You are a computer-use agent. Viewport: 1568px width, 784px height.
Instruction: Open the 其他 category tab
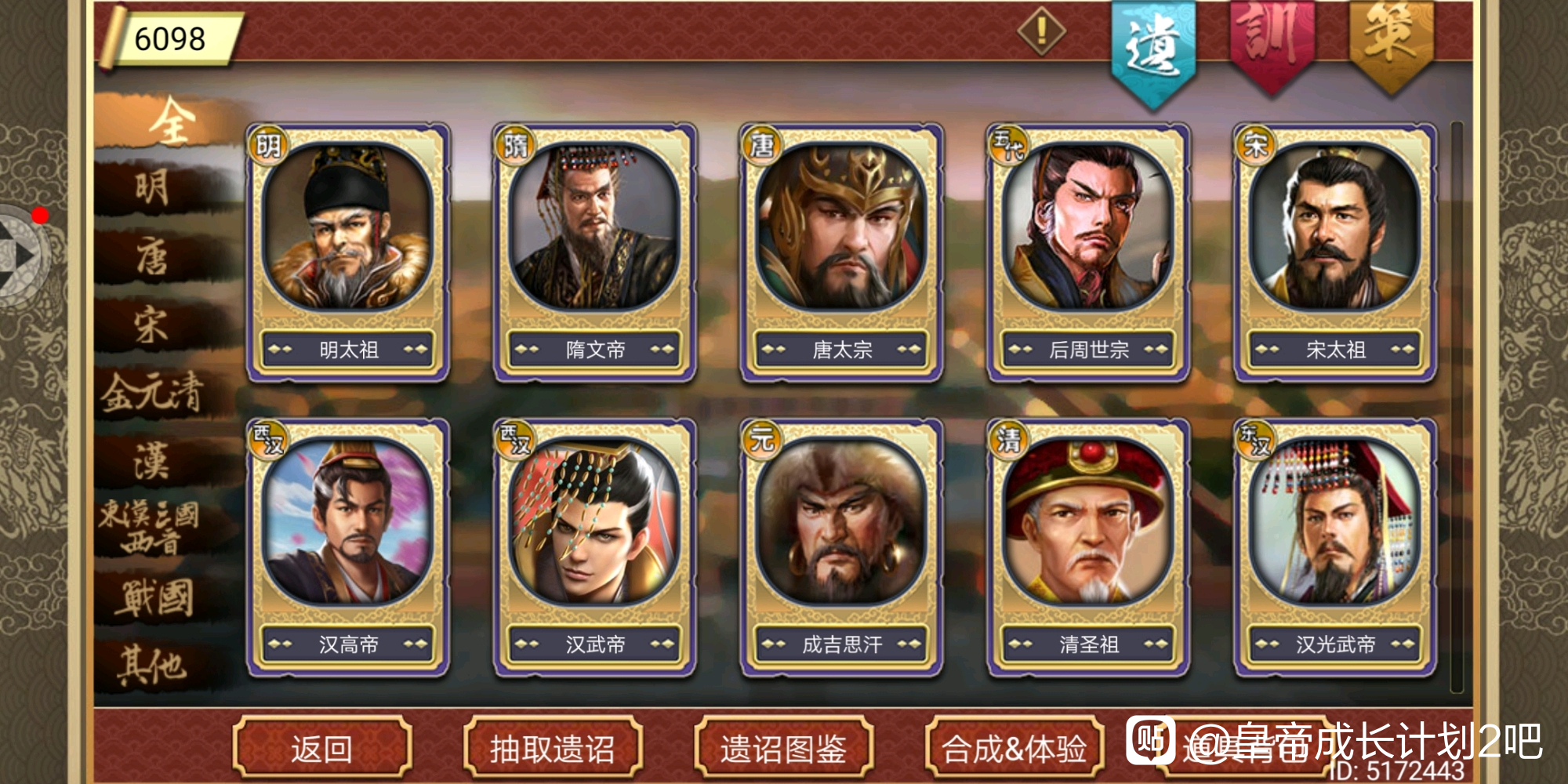pyautogui.click(x=153, y=666)
